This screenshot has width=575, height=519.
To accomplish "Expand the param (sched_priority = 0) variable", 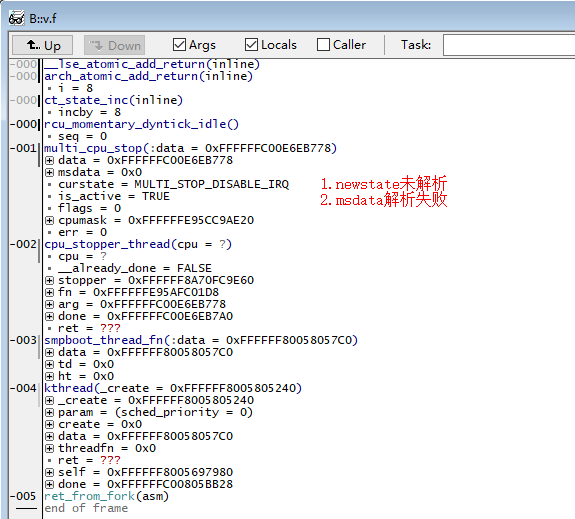I will 50,413.
